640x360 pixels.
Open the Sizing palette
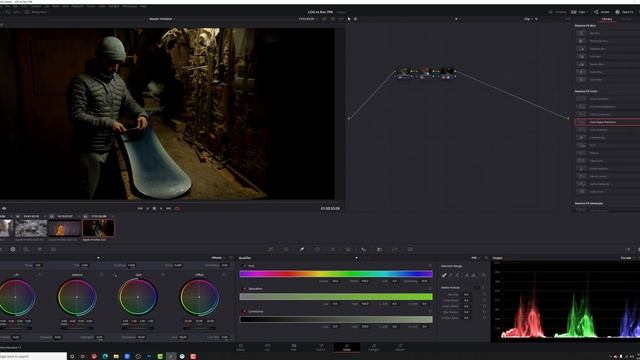coord(395,249)
